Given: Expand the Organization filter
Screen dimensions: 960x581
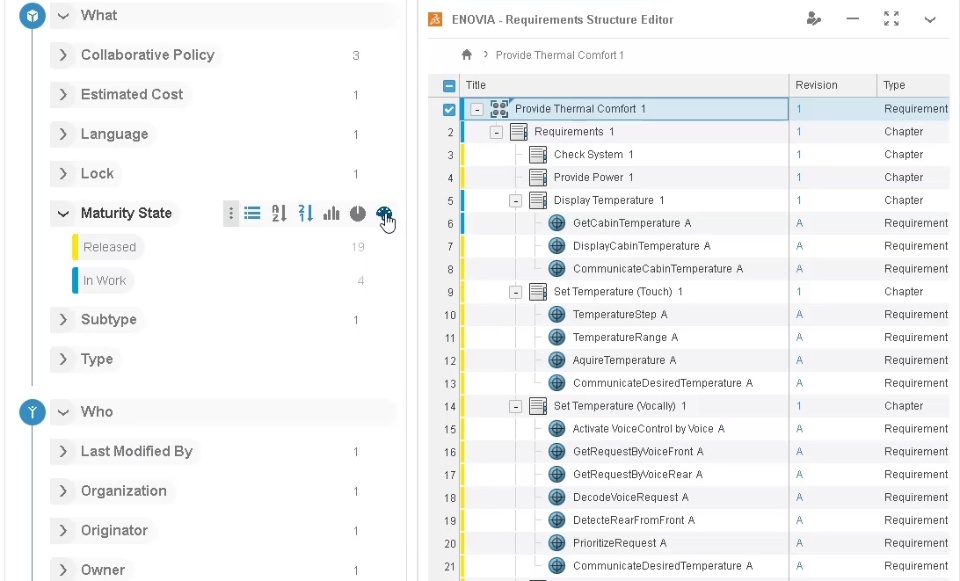Looking at the screenshot, I should [62, 491].
